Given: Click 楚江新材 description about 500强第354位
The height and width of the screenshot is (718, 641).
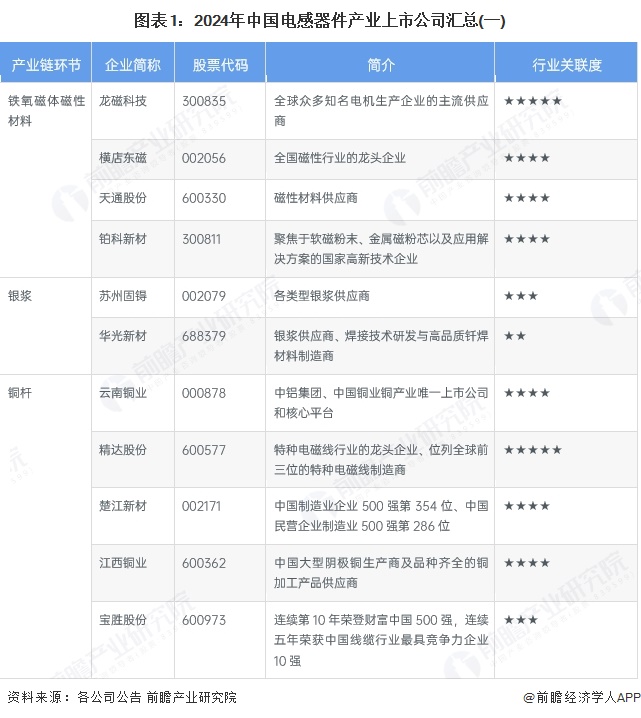Looking at the screenshot, I should pos(381,516).
